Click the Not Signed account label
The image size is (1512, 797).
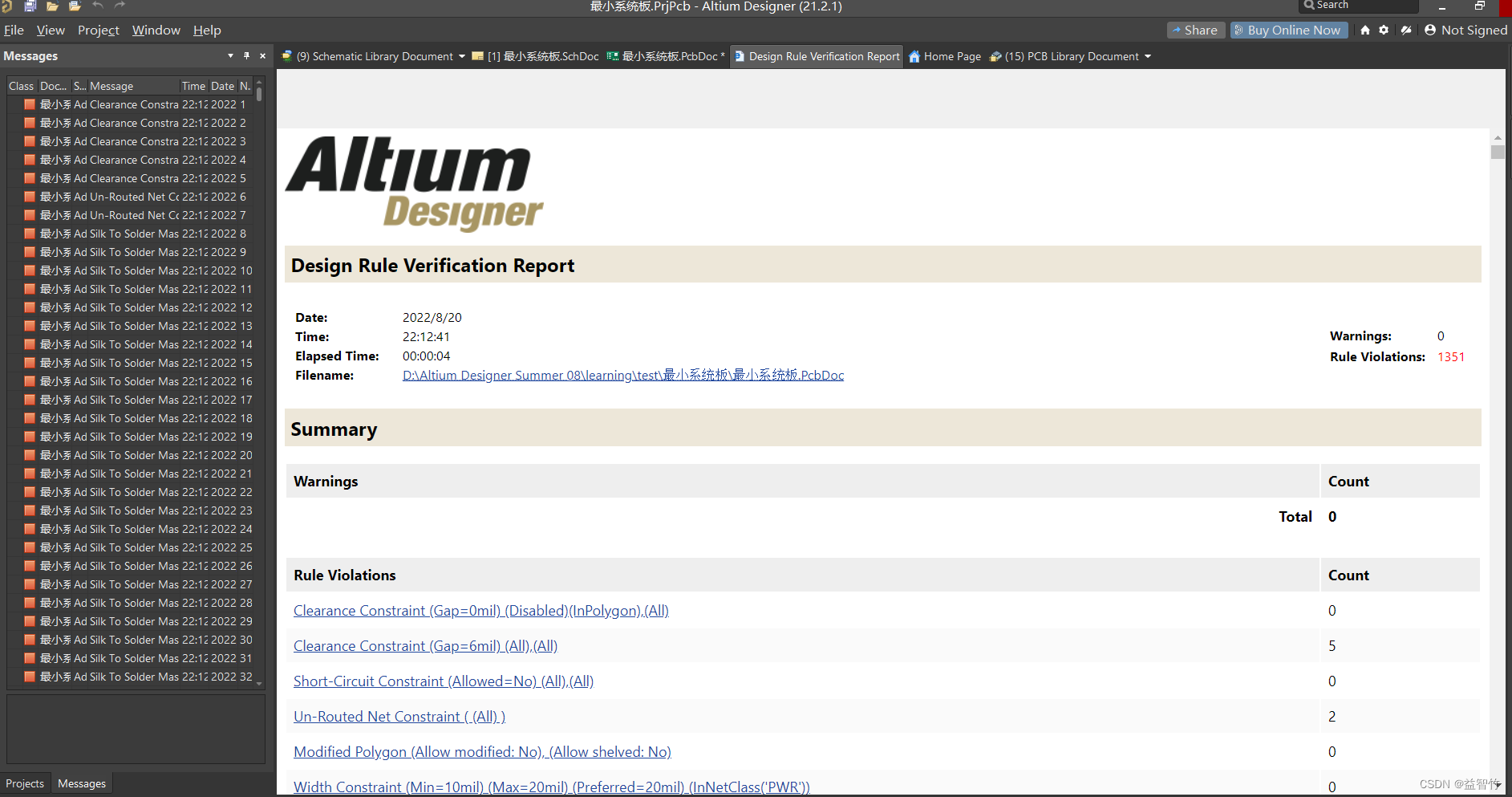pyautogui.click(x=1474, y=30)
